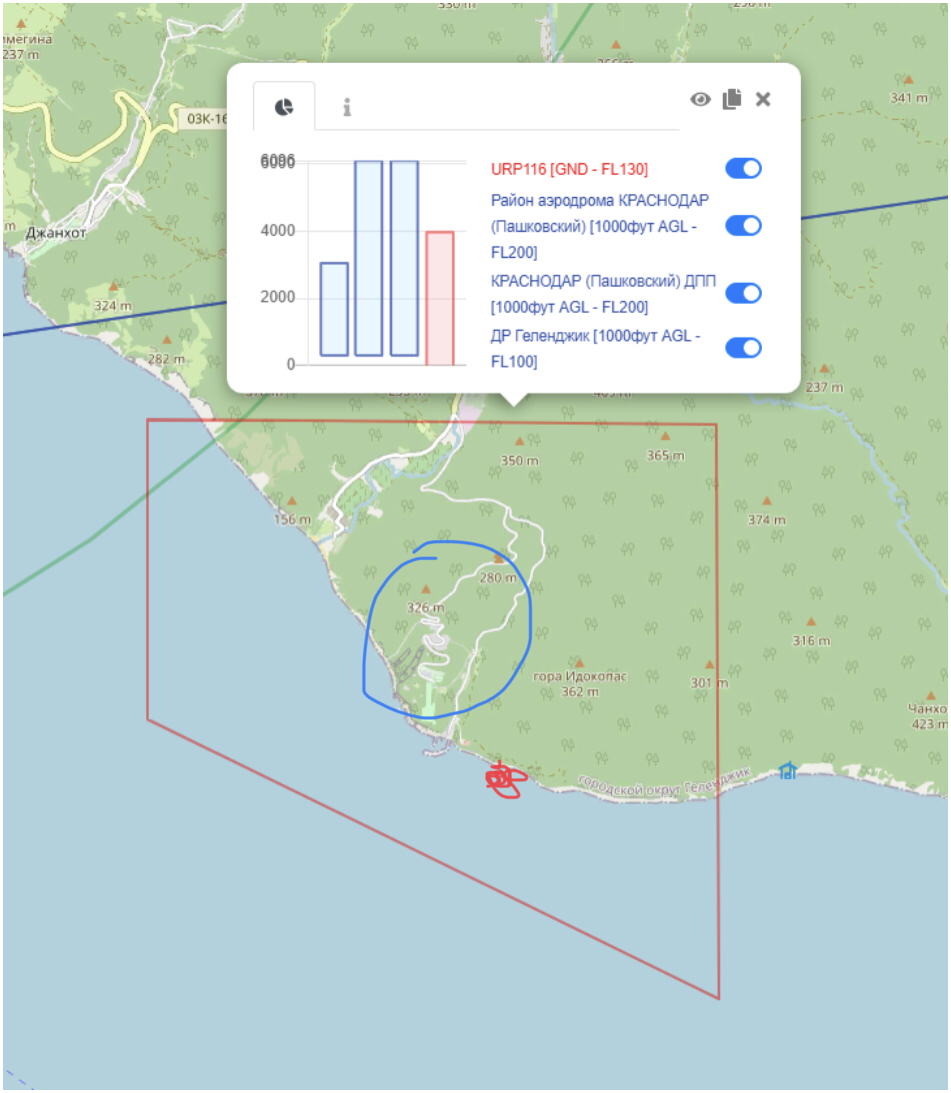Click the copy icon in popup header

coord(732,99)
